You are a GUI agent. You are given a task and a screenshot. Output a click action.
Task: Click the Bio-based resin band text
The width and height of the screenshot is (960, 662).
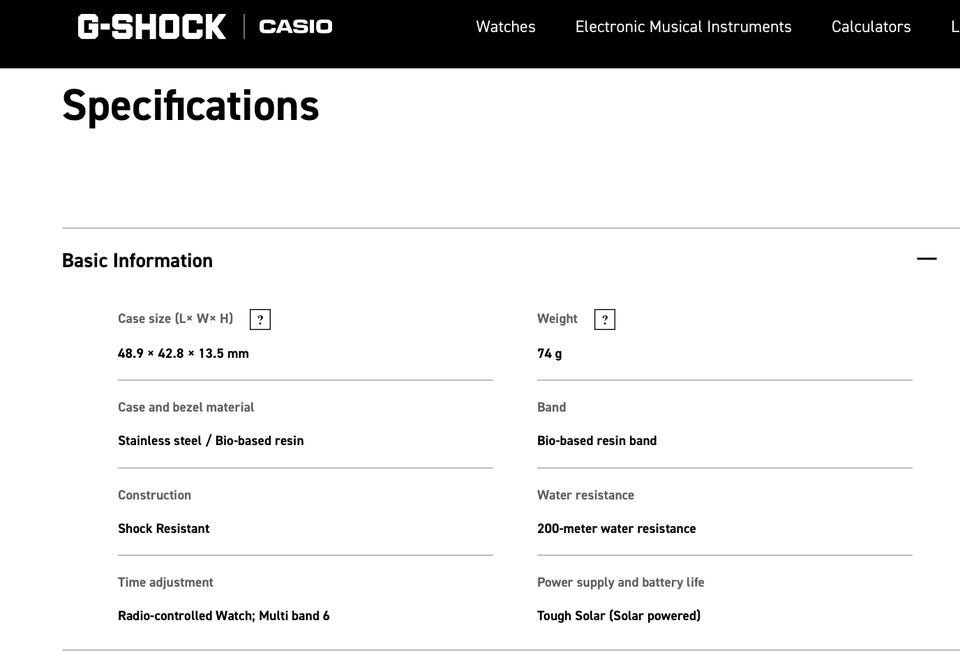coord(597,440)
